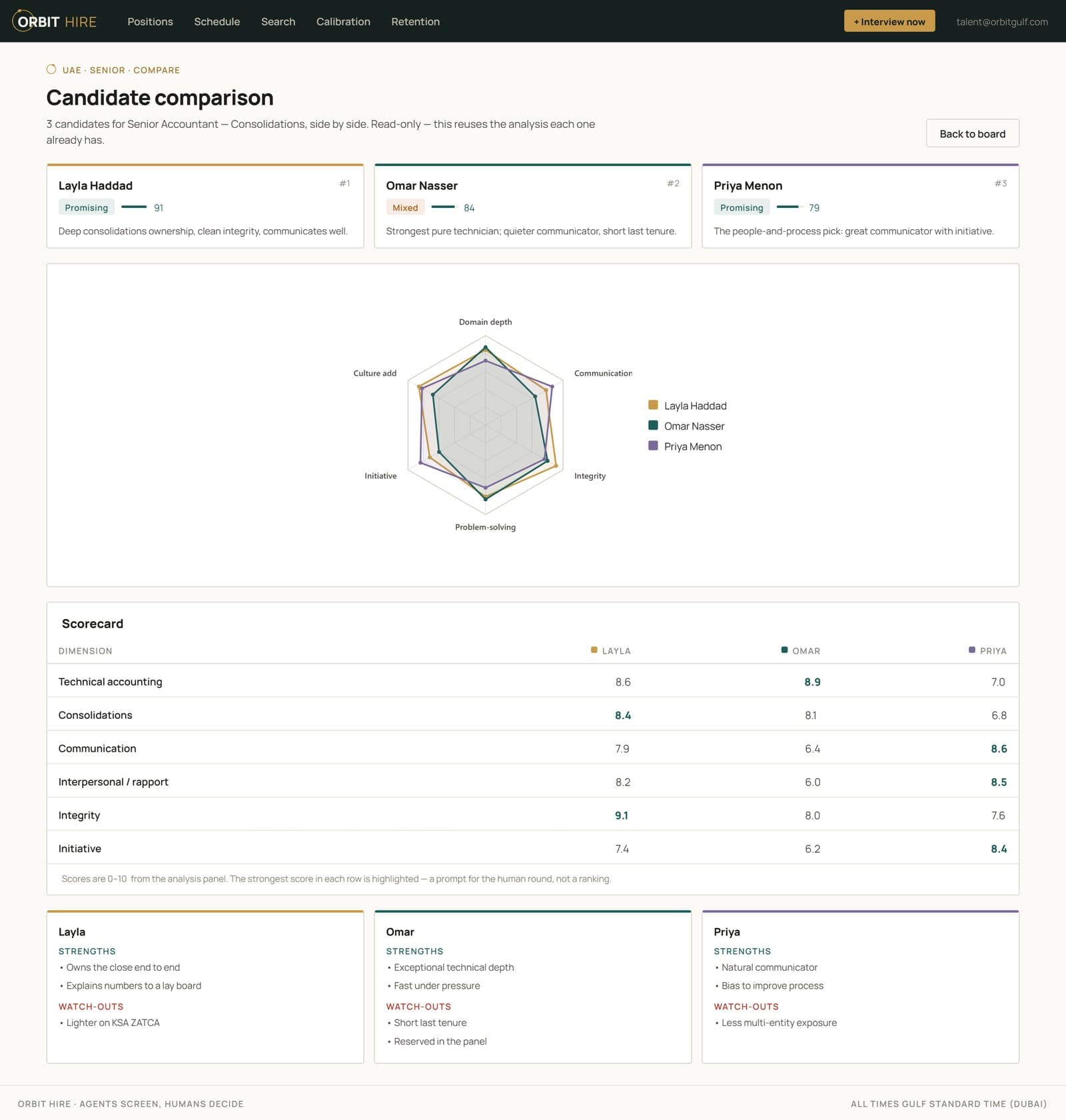Screen dimensions: 1066x1120
Task: Open the Positions menu
Action: tap(150, 21)
